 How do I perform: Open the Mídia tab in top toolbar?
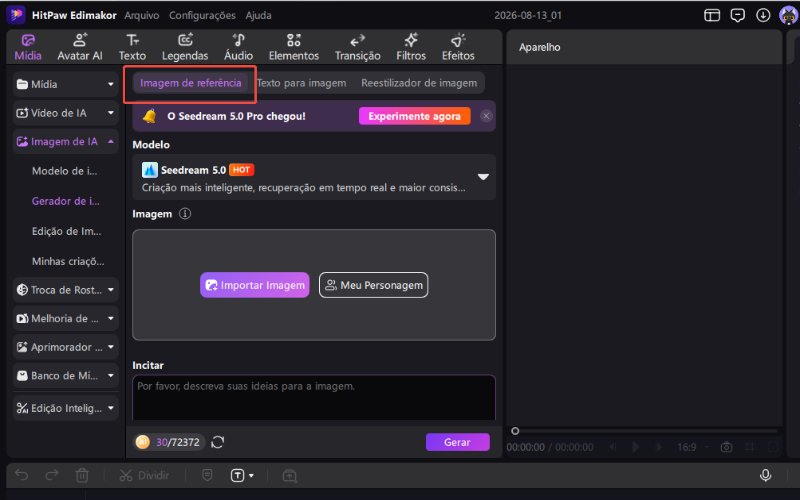tap(28, 47)
